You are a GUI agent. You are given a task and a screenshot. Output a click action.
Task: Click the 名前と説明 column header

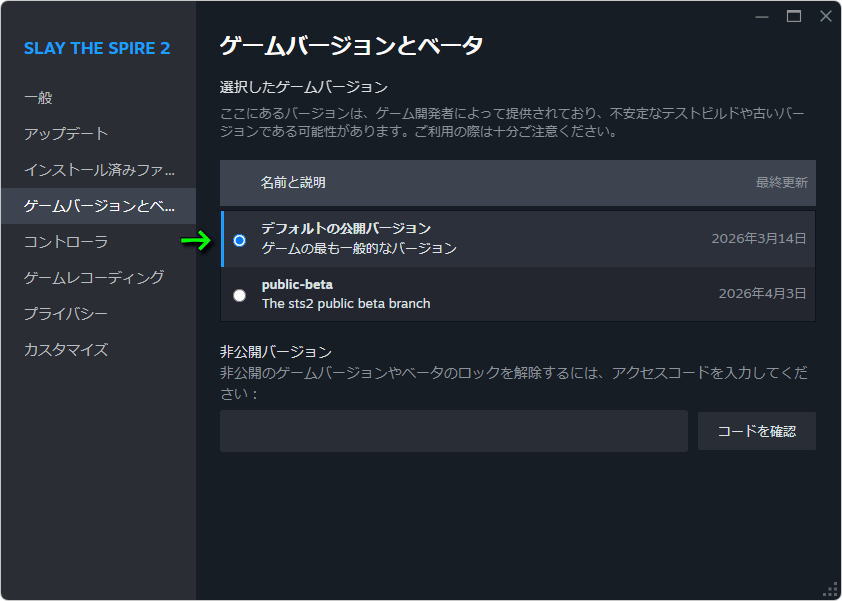(x=293, y=183)
